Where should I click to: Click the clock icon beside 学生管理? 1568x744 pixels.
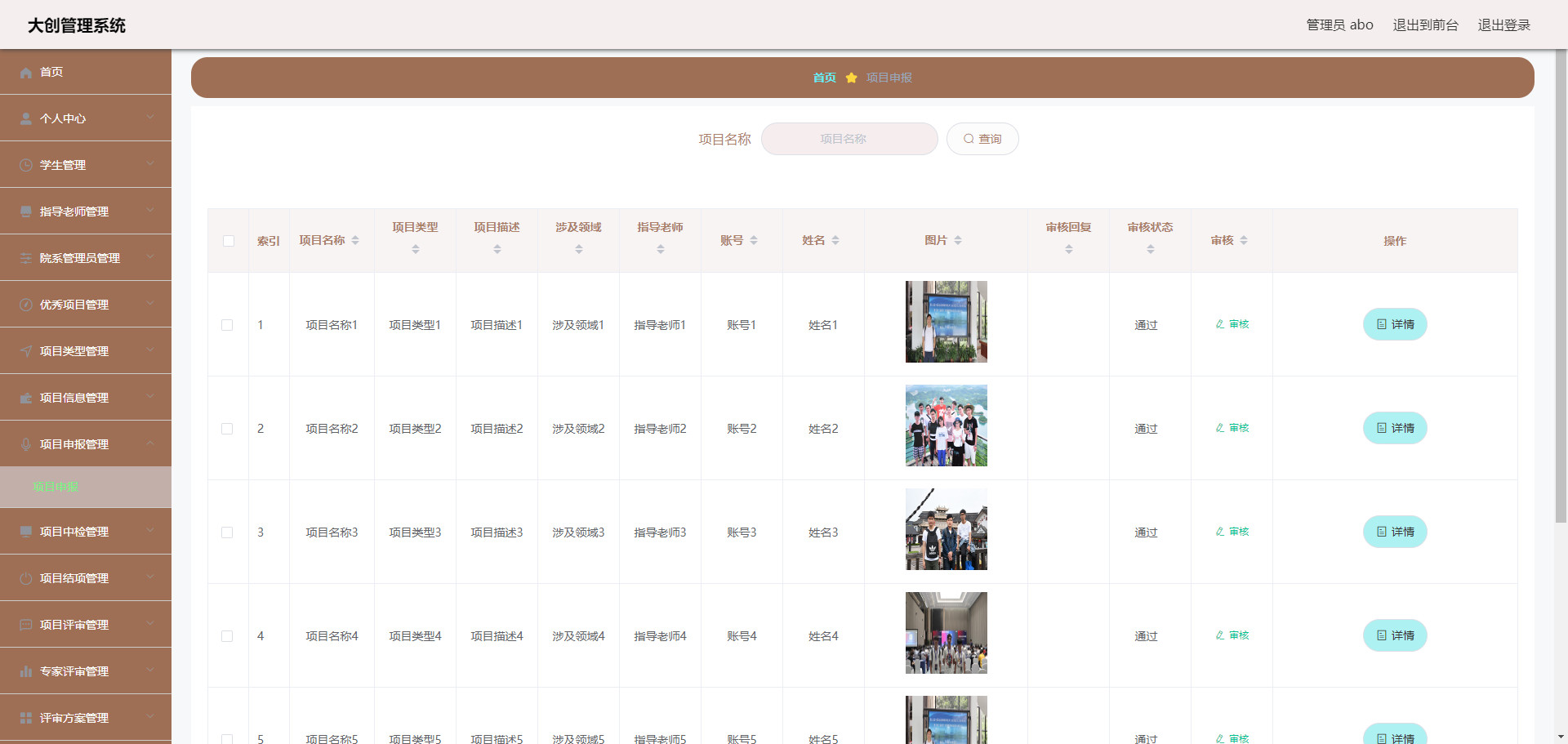[x=26, y=166]
